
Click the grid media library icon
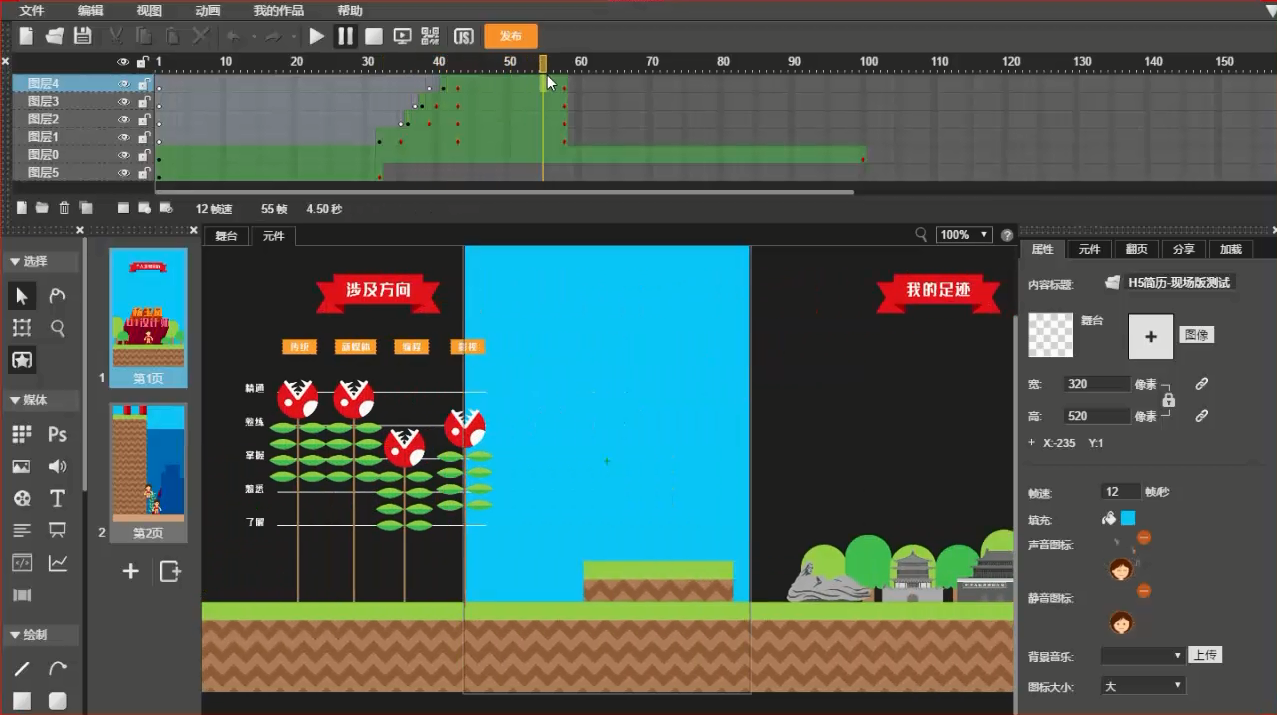click(22, 434)
